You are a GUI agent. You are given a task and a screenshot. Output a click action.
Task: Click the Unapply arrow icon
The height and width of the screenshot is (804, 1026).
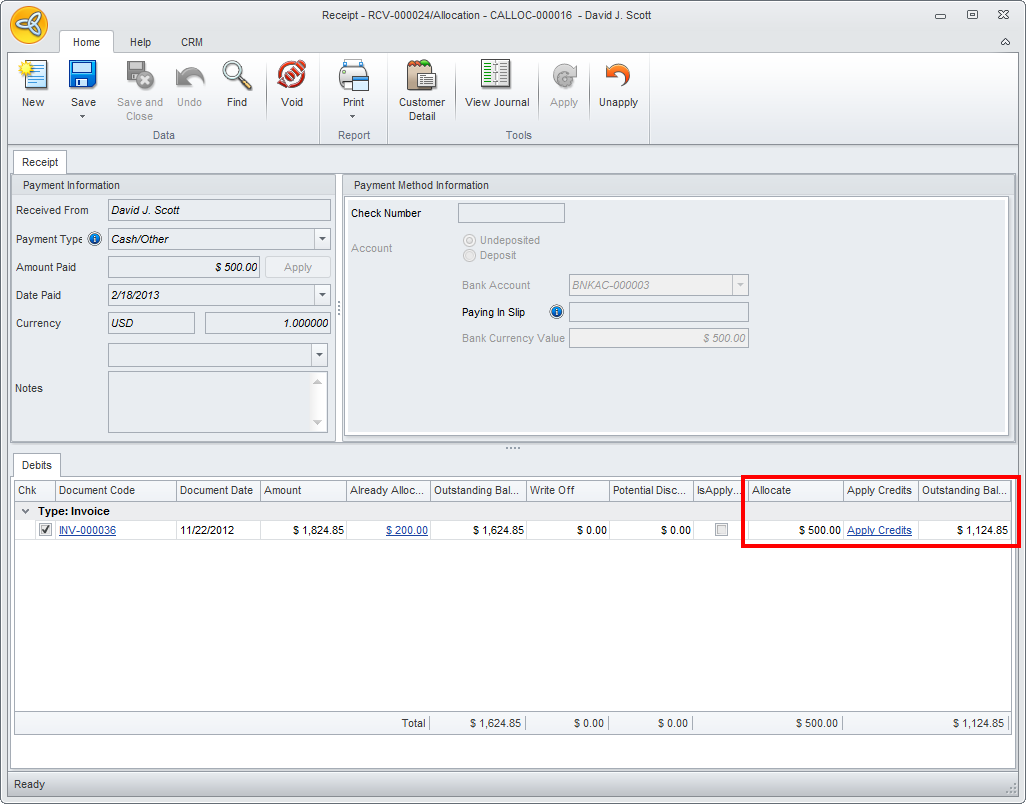click(618, 78)
